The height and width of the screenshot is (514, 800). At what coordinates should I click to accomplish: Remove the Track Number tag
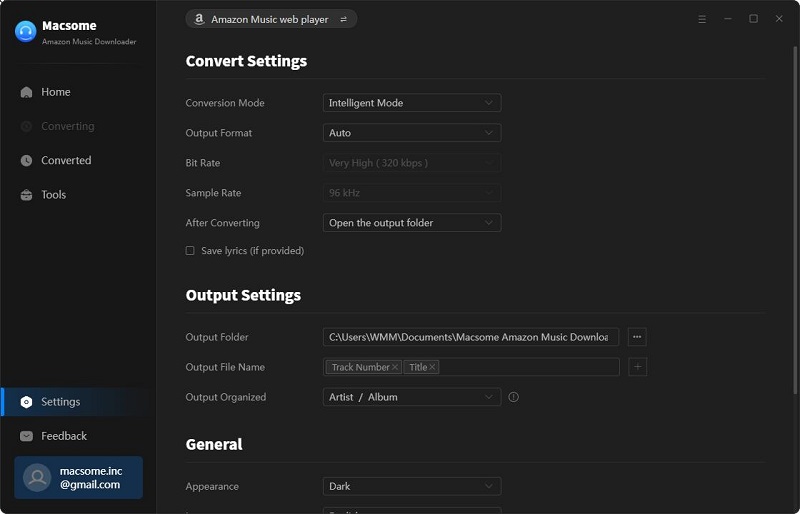[x=394, y=367]
